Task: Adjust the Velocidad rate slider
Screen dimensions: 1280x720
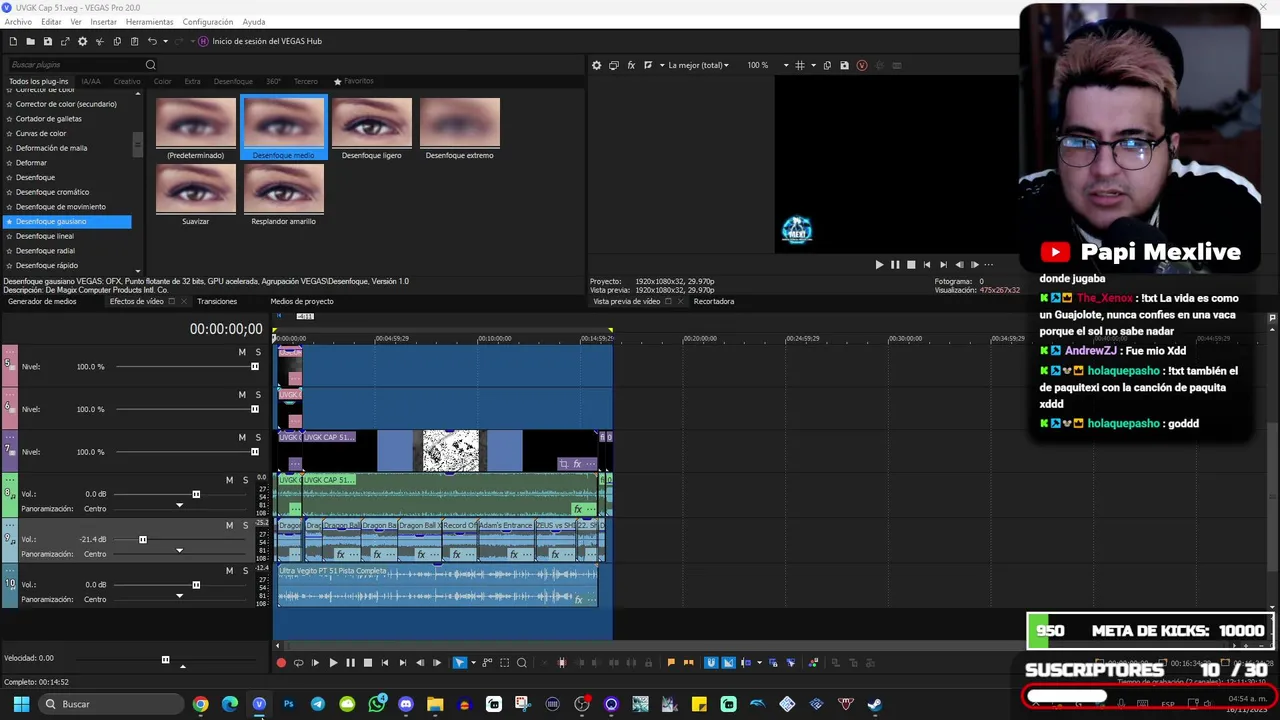Action: tap(165, 659)
